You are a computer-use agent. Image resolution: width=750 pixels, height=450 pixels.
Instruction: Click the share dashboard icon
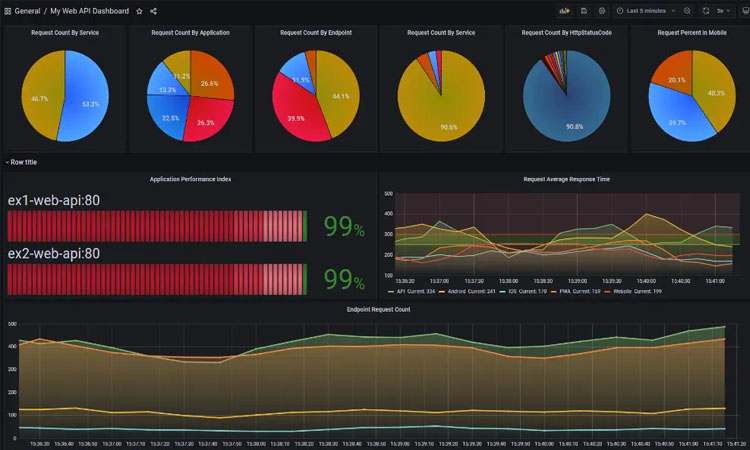click(x=153, y=11)
